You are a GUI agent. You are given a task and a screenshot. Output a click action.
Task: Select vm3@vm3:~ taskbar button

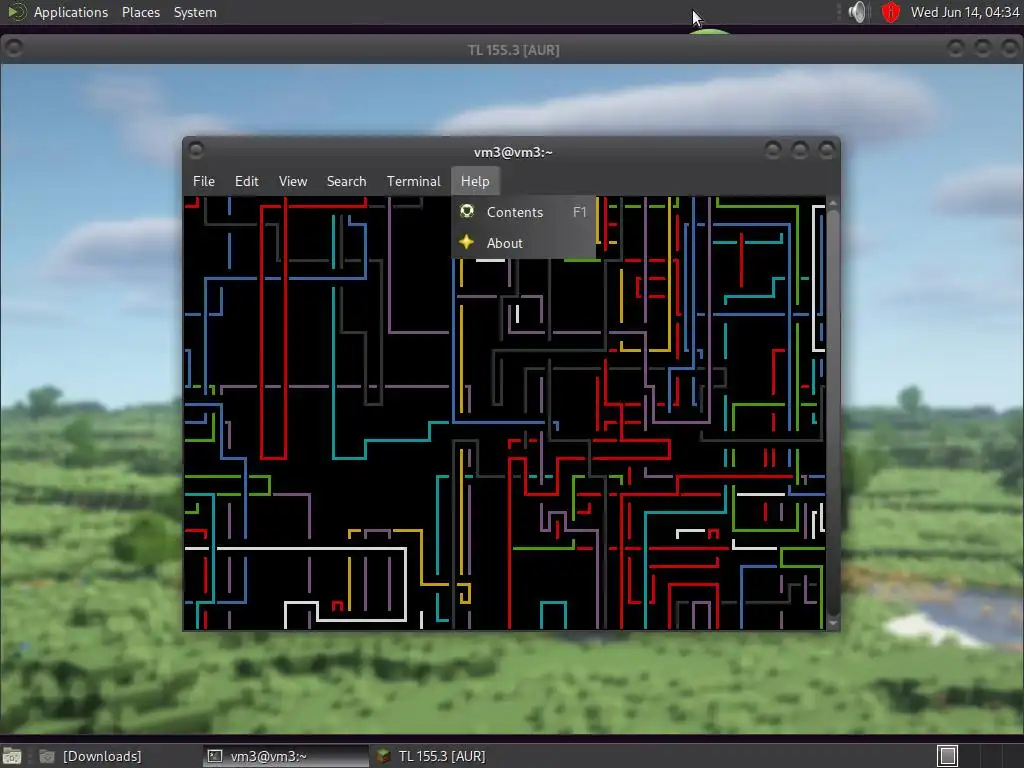click(285, 756)
